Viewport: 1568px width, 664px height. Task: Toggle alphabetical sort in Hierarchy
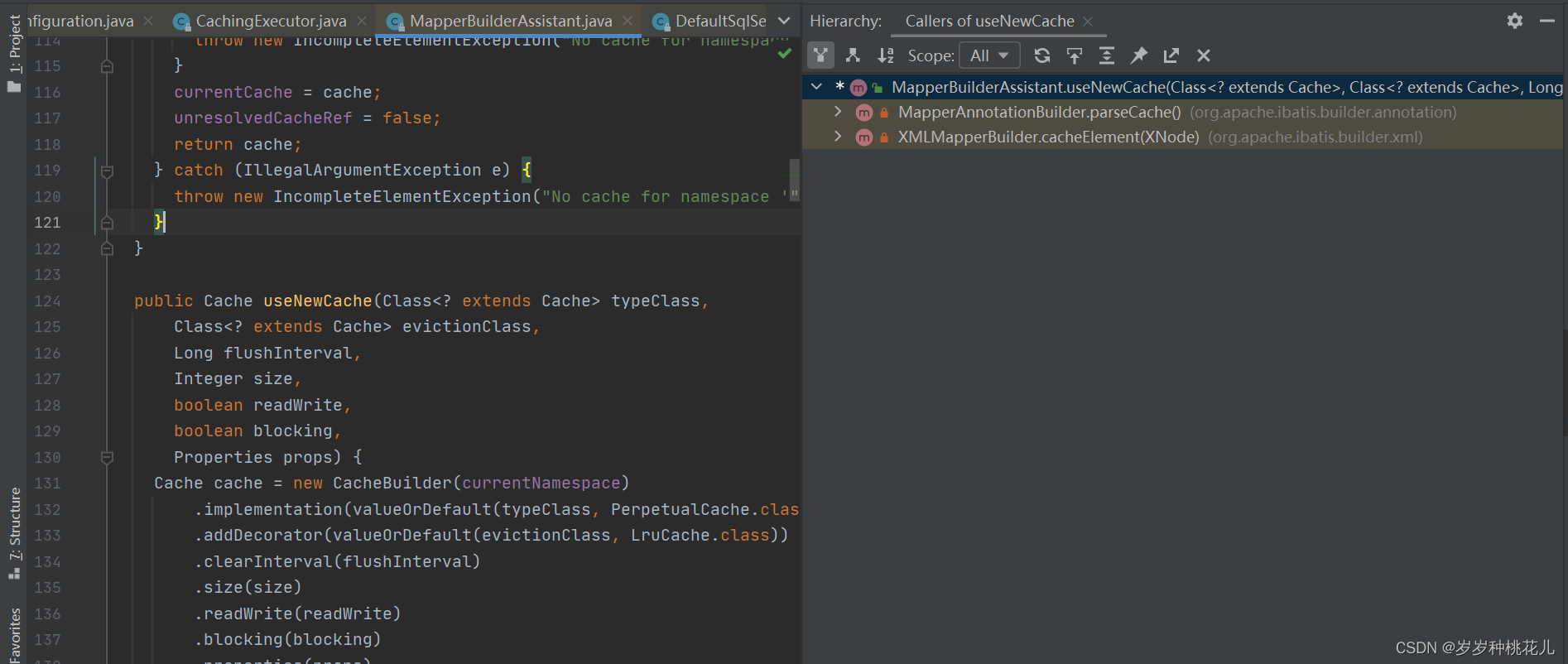(886, 55)
